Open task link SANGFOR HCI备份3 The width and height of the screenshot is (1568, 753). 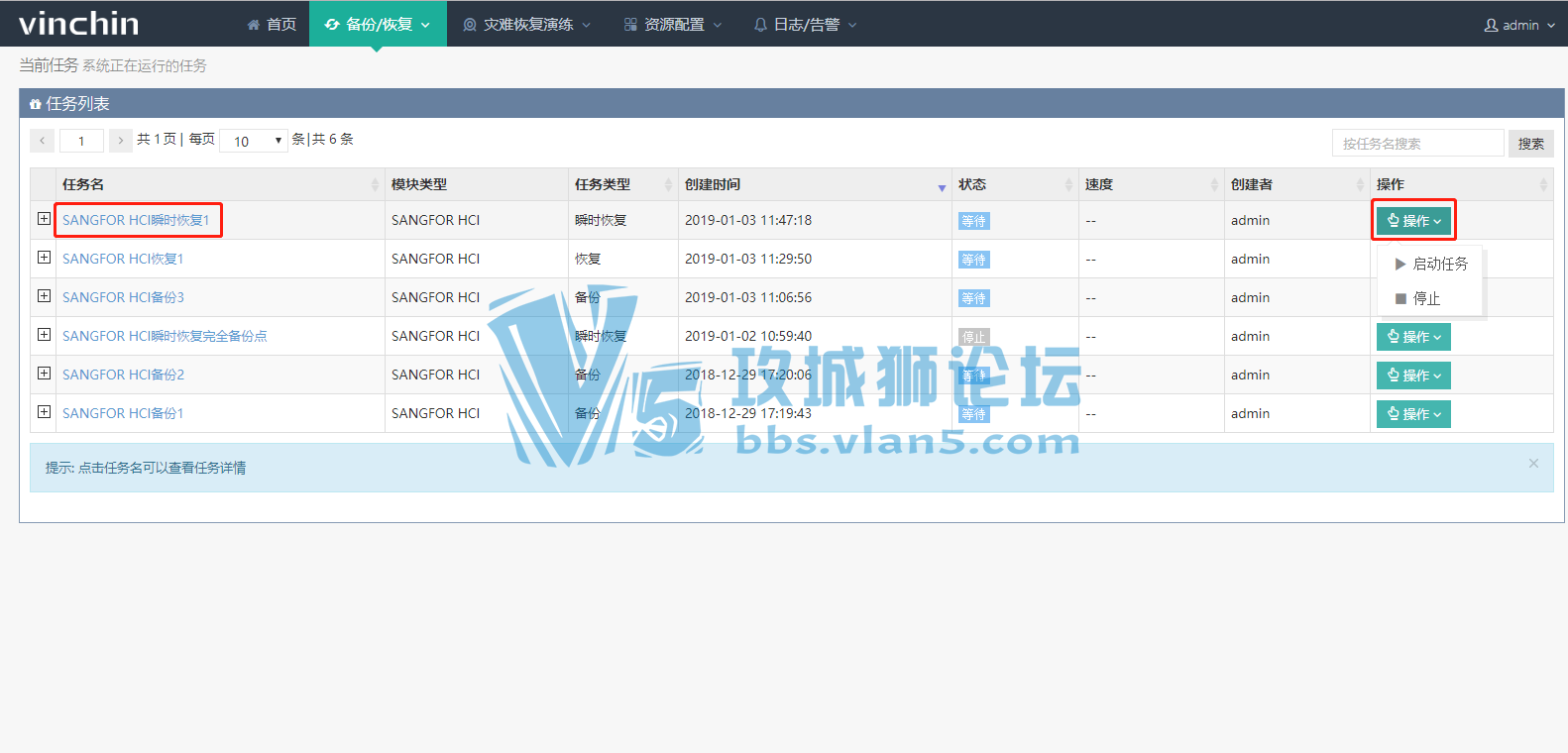123,297
